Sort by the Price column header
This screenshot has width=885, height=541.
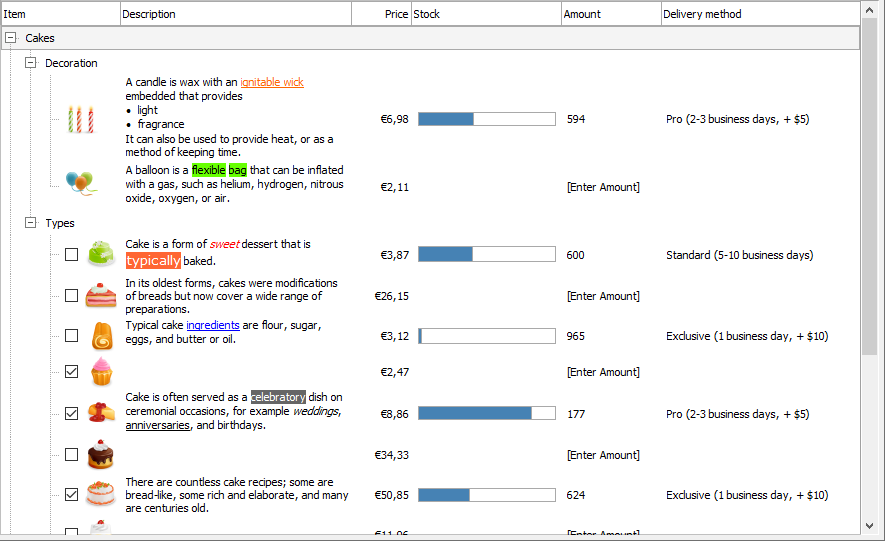pos(381,14)
